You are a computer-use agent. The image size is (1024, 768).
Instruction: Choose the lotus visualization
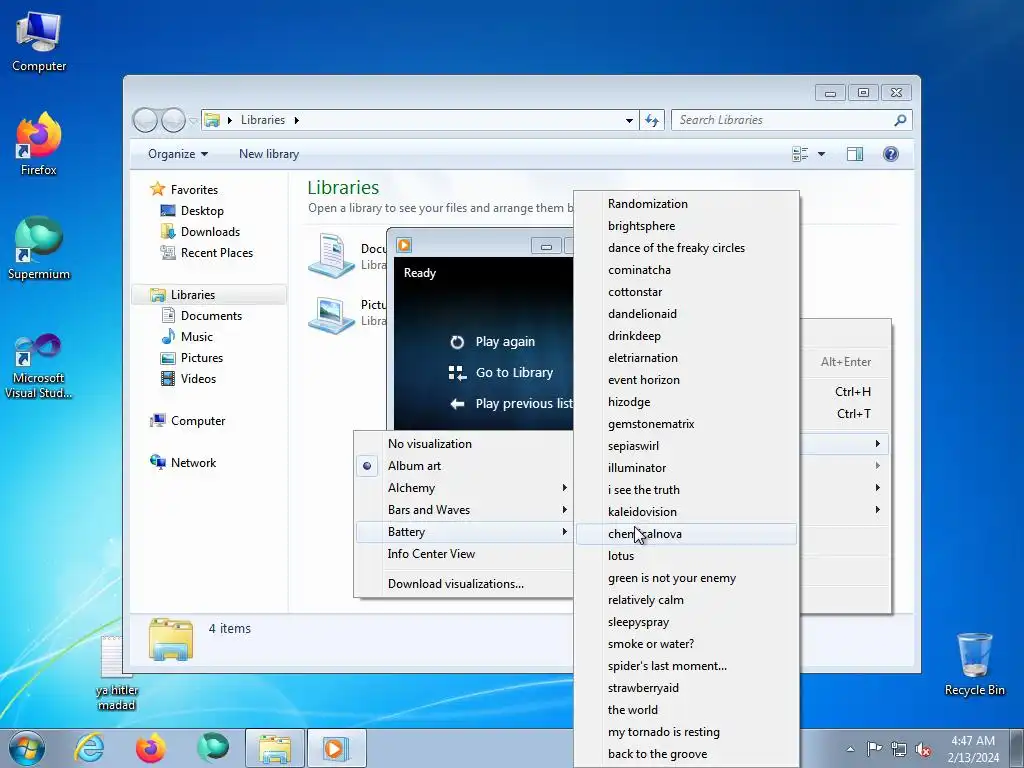[686, 556]
